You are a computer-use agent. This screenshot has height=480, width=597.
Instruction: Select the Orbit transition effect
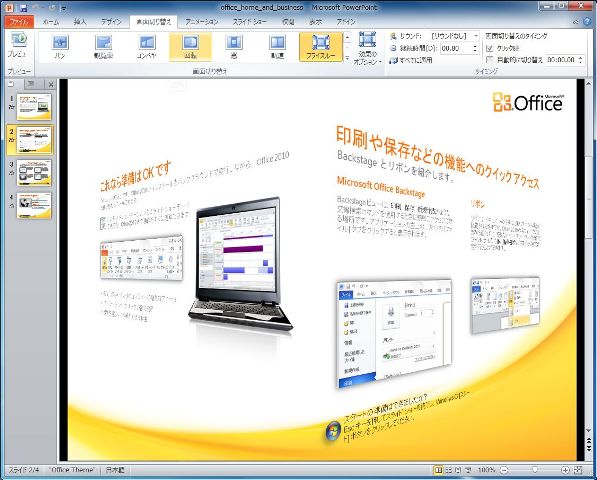point(277,46)
